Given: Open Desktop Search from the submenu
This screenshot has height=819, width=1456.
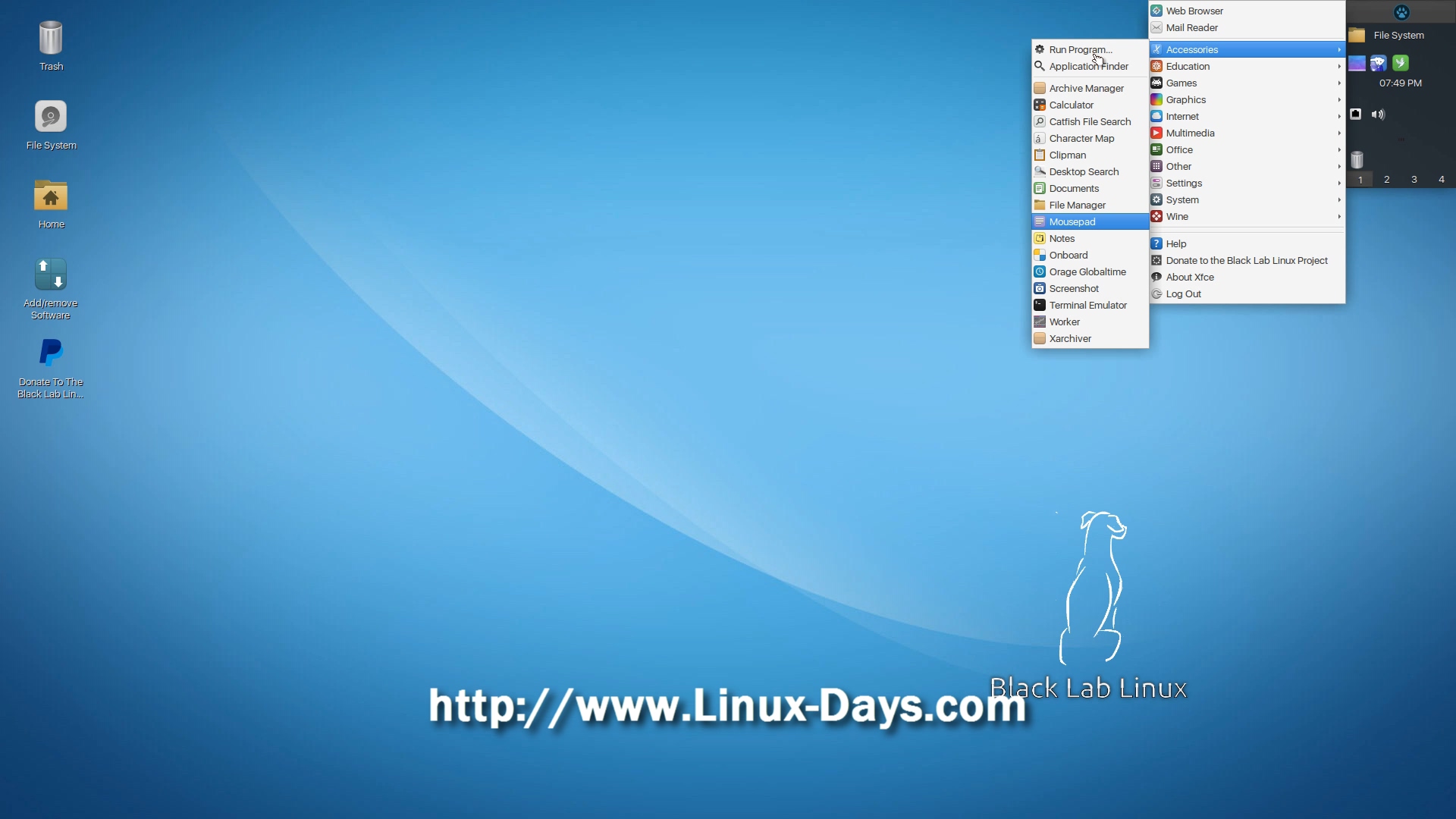Looking at the screenshot, I should click(x=1090, y=172).
